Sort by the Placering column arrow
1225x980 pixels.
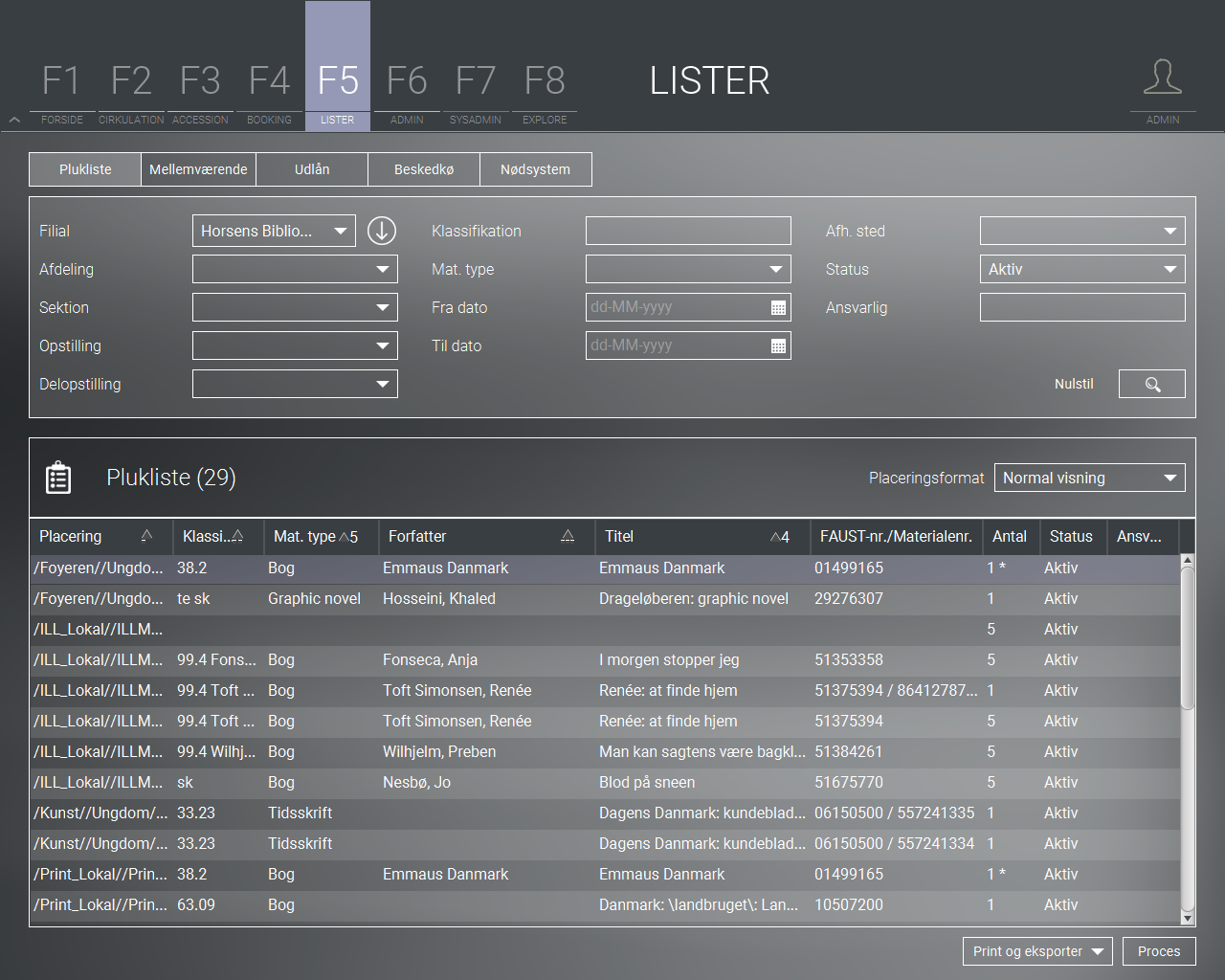(x=146, y=536)
